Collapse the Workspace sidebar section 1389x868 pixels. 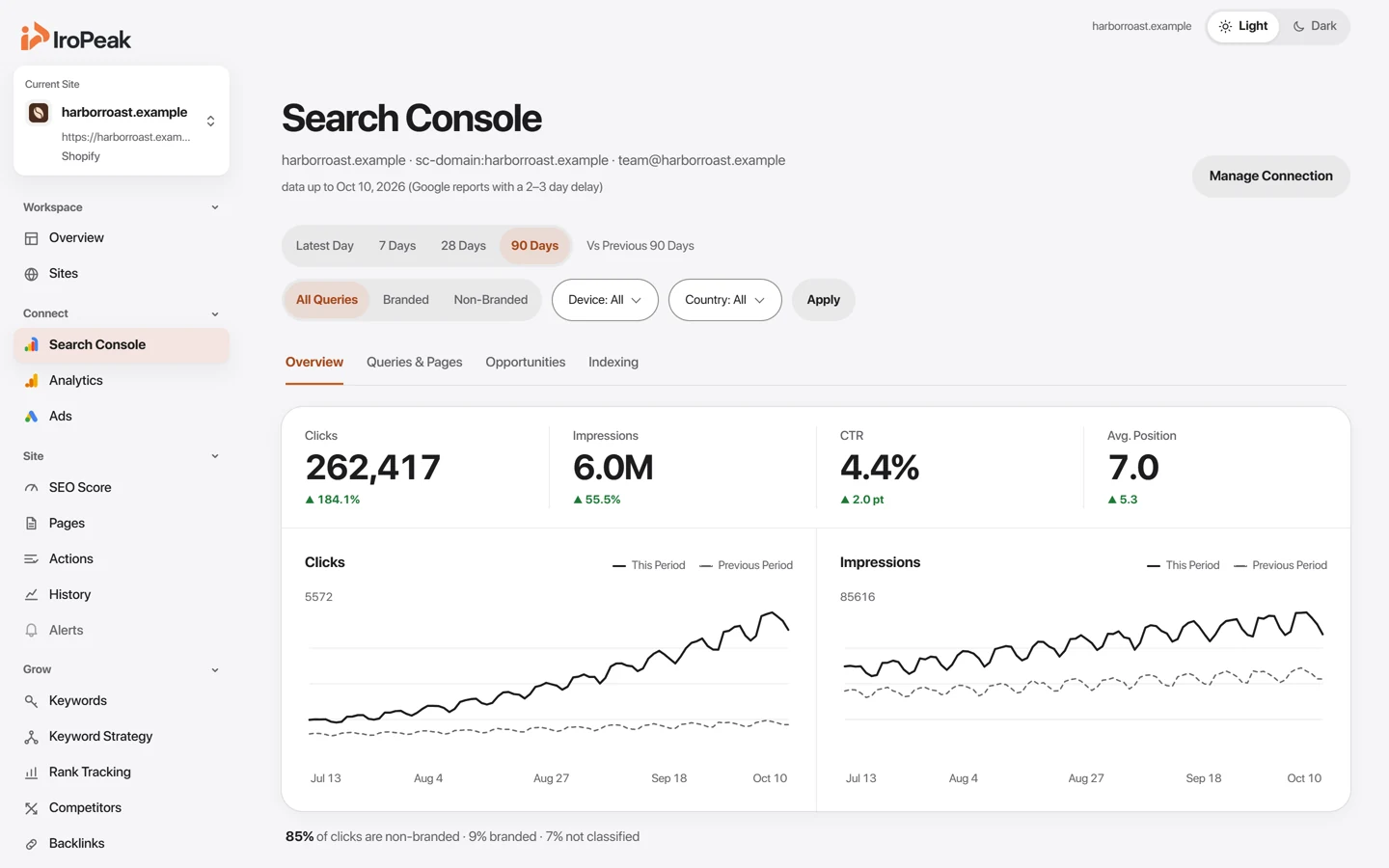tap(215, 207)
